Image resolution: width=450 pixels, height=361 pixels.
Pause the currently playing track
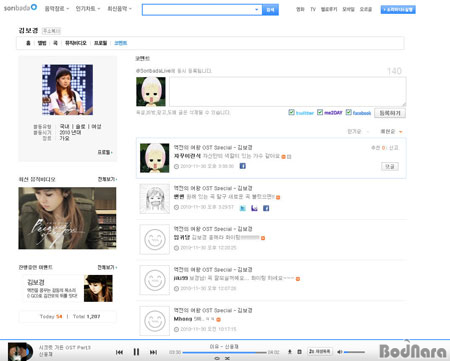pyautogui.click(x=136, y=352)
